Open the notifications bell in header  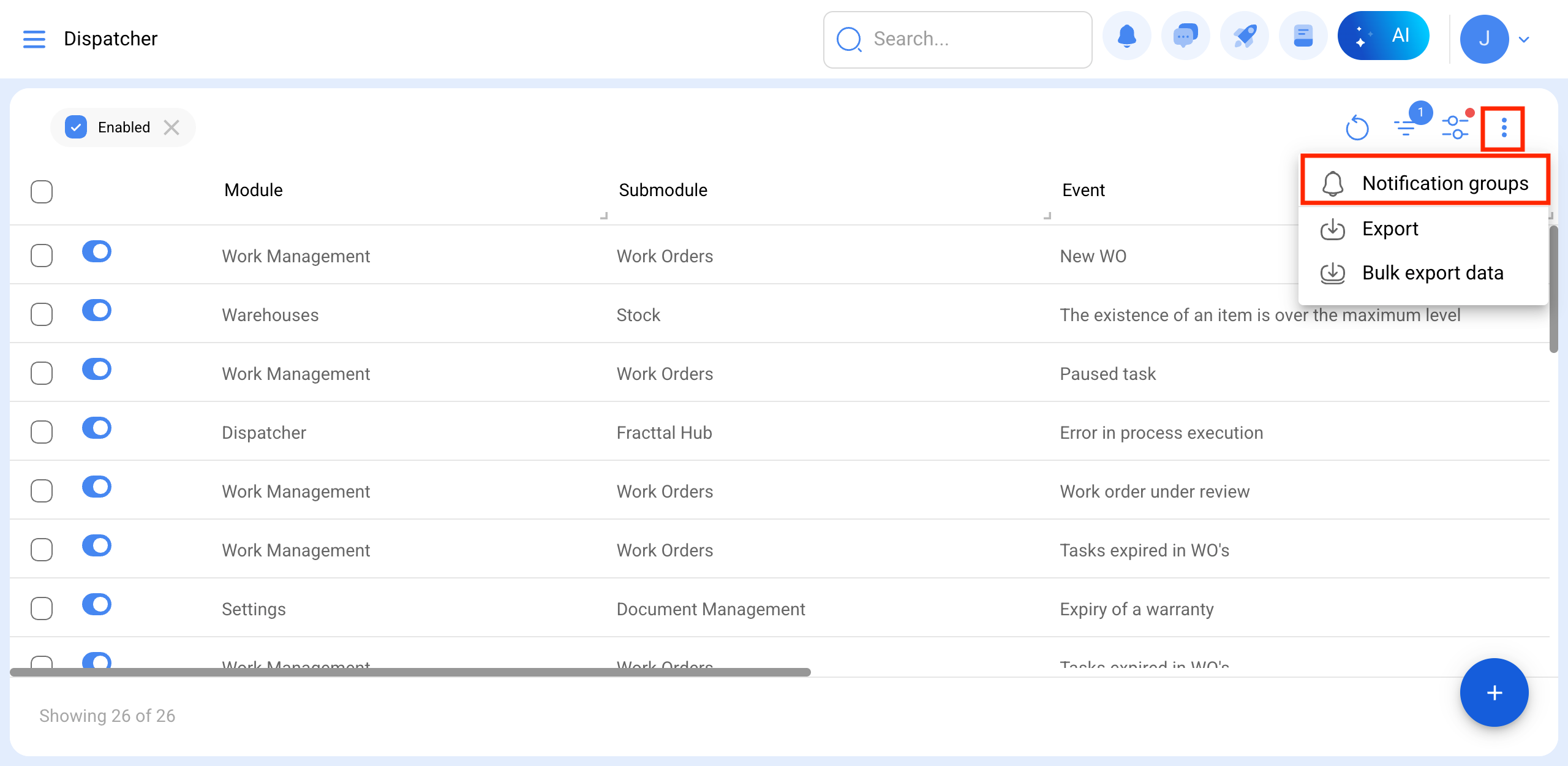(x=1126, y=37)
